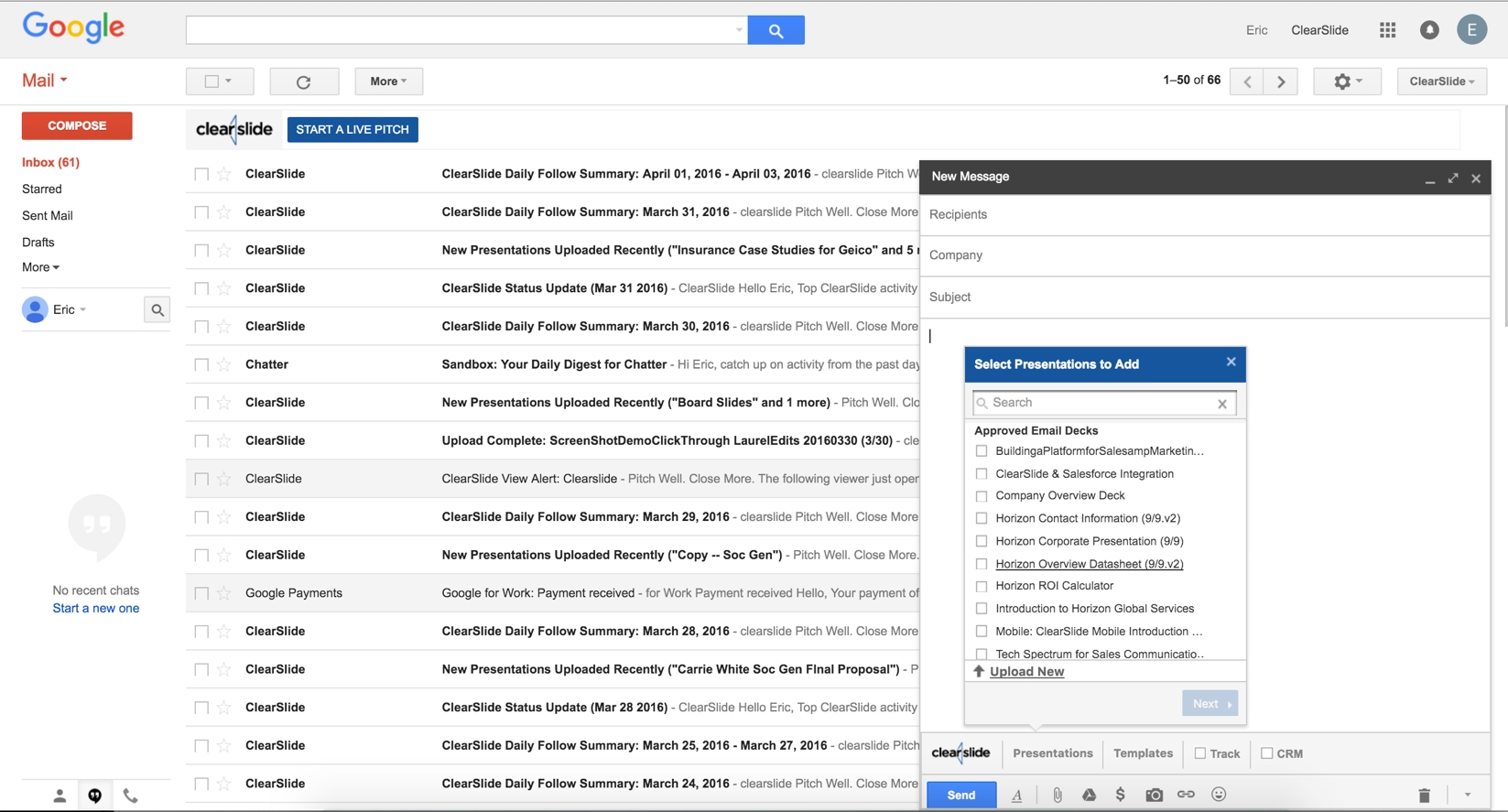Open Horizon Overview Datasheet (9/9.v2) link

[1089, 564]
